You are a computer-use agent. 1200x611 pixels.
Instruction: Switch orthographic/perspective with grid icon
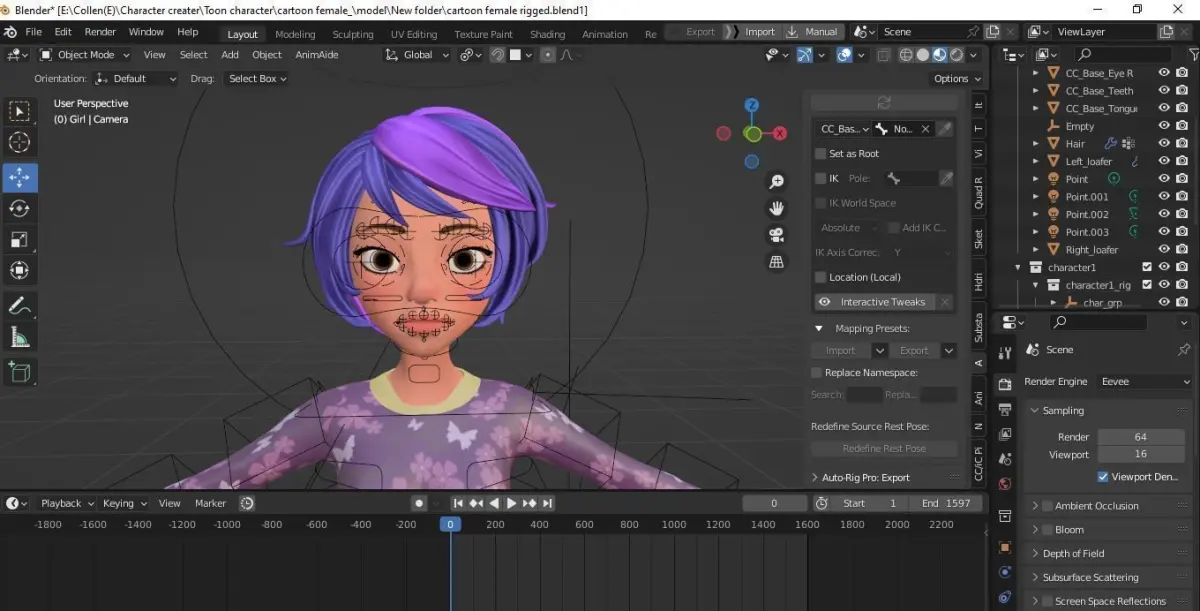coord(776,262)
